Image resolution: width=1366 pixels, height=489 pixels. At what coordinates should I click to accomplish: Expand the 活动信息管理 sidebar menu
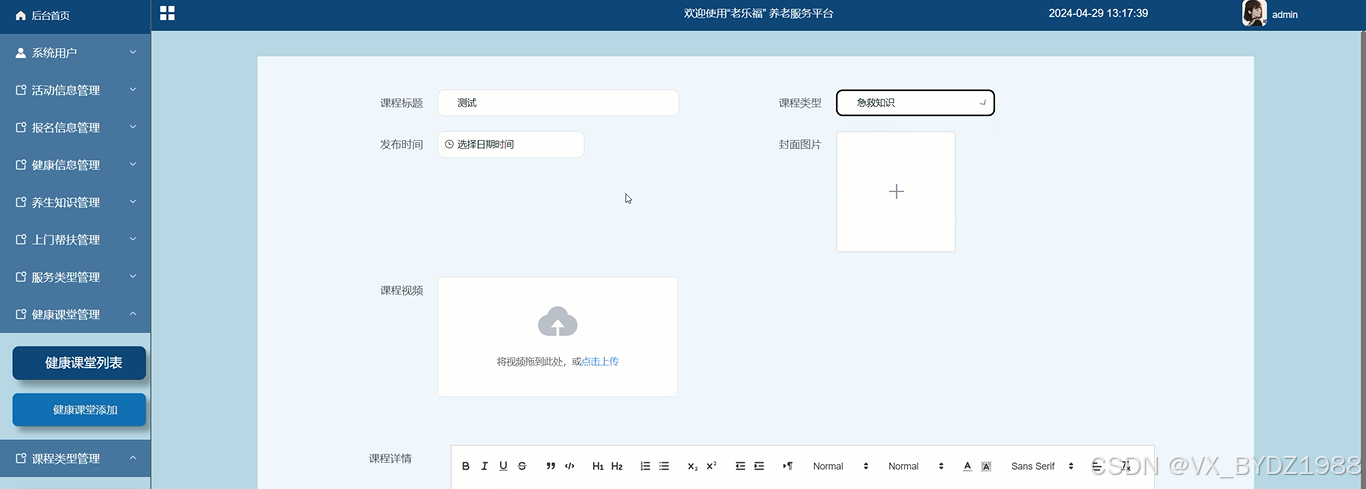coord(75,90)
